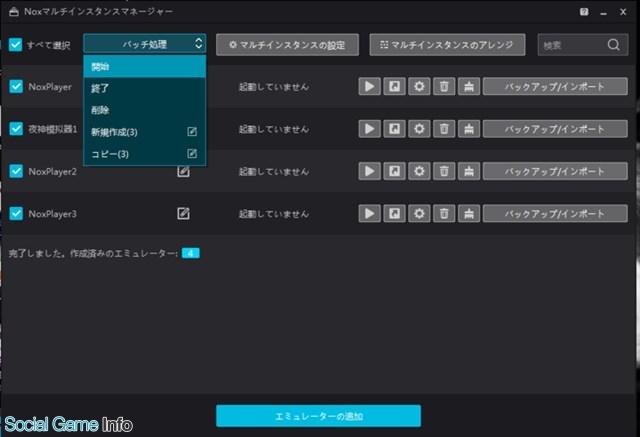Image resolution: width=640 pixels, height=437 pixels.
Task: Click the search magnifier icon
Action: tap(613, 44)
